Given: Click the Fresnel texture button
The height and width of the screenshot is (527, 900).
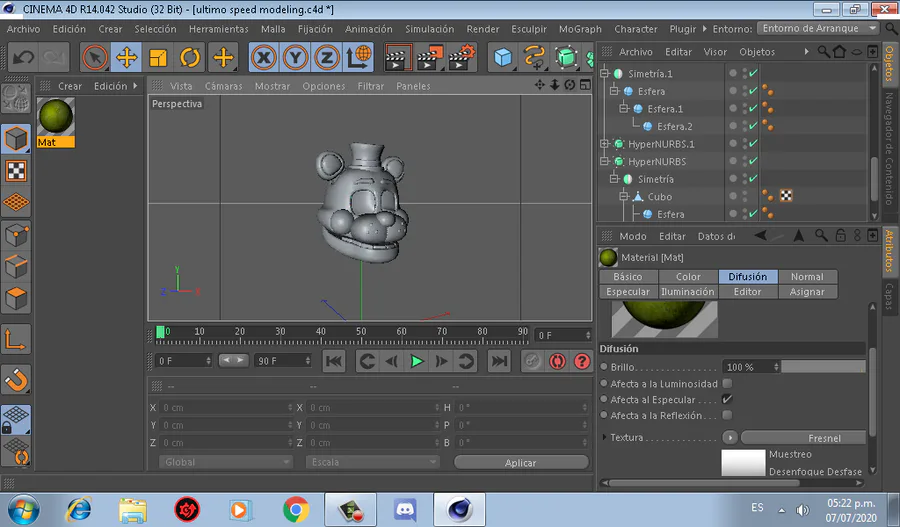Looking at the screenshot, I should click(804, 438).
